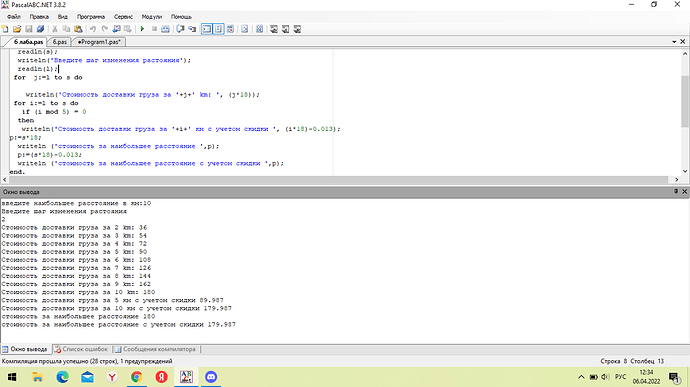Click the Paste clipboard toolbar icon

pos(78,29)
